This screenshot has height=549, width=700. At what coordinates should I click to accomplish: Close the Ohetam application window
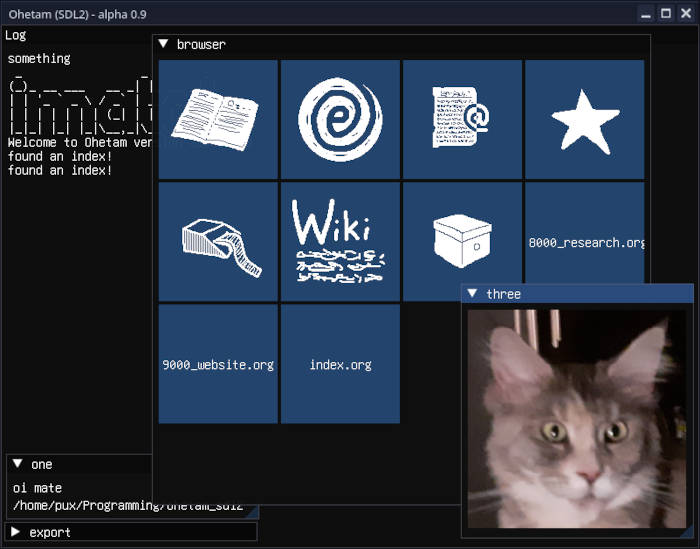coord(686,14)
